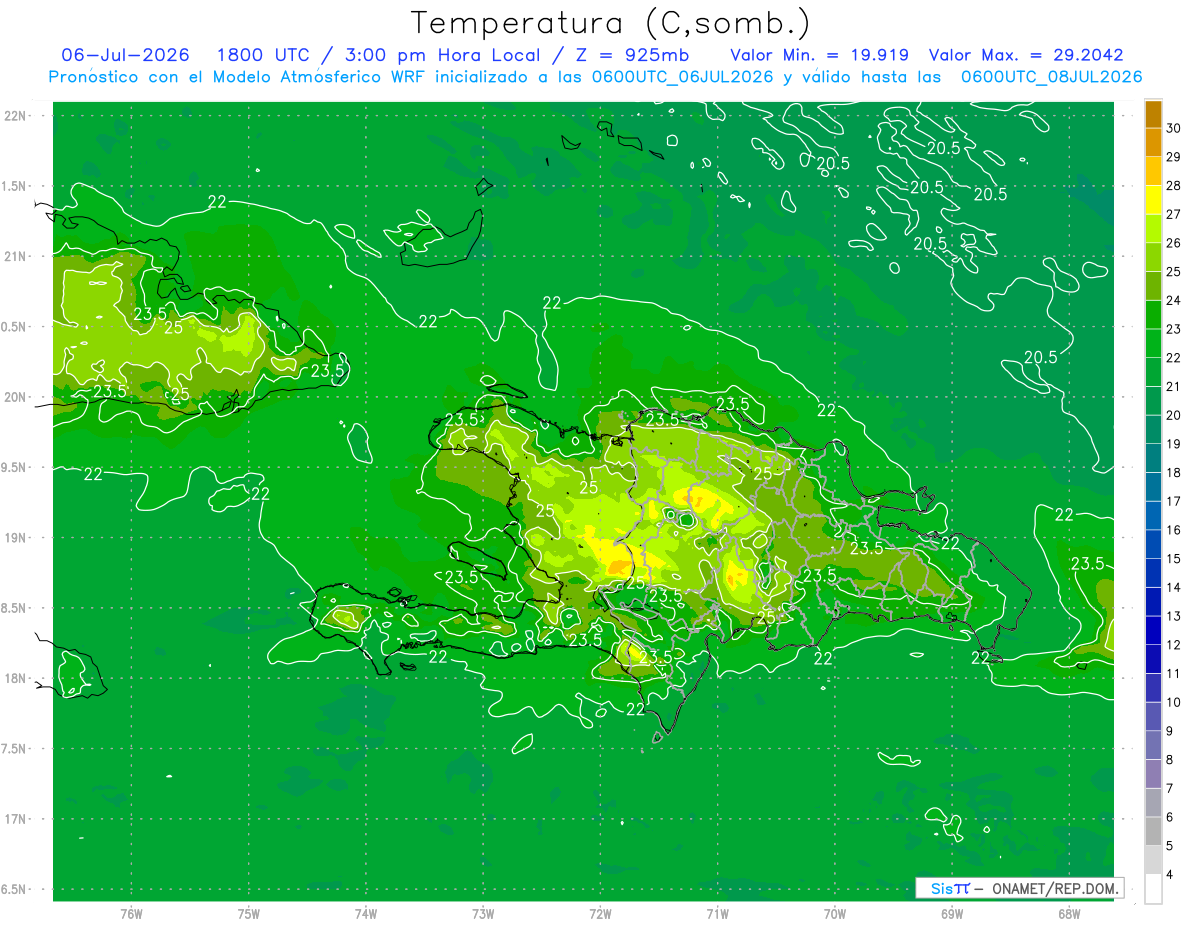Image resolution: width=1200 pixels, height=927 pixels.
Task: Pick legend color band between 19 and 20
Action: [1153, 430]
